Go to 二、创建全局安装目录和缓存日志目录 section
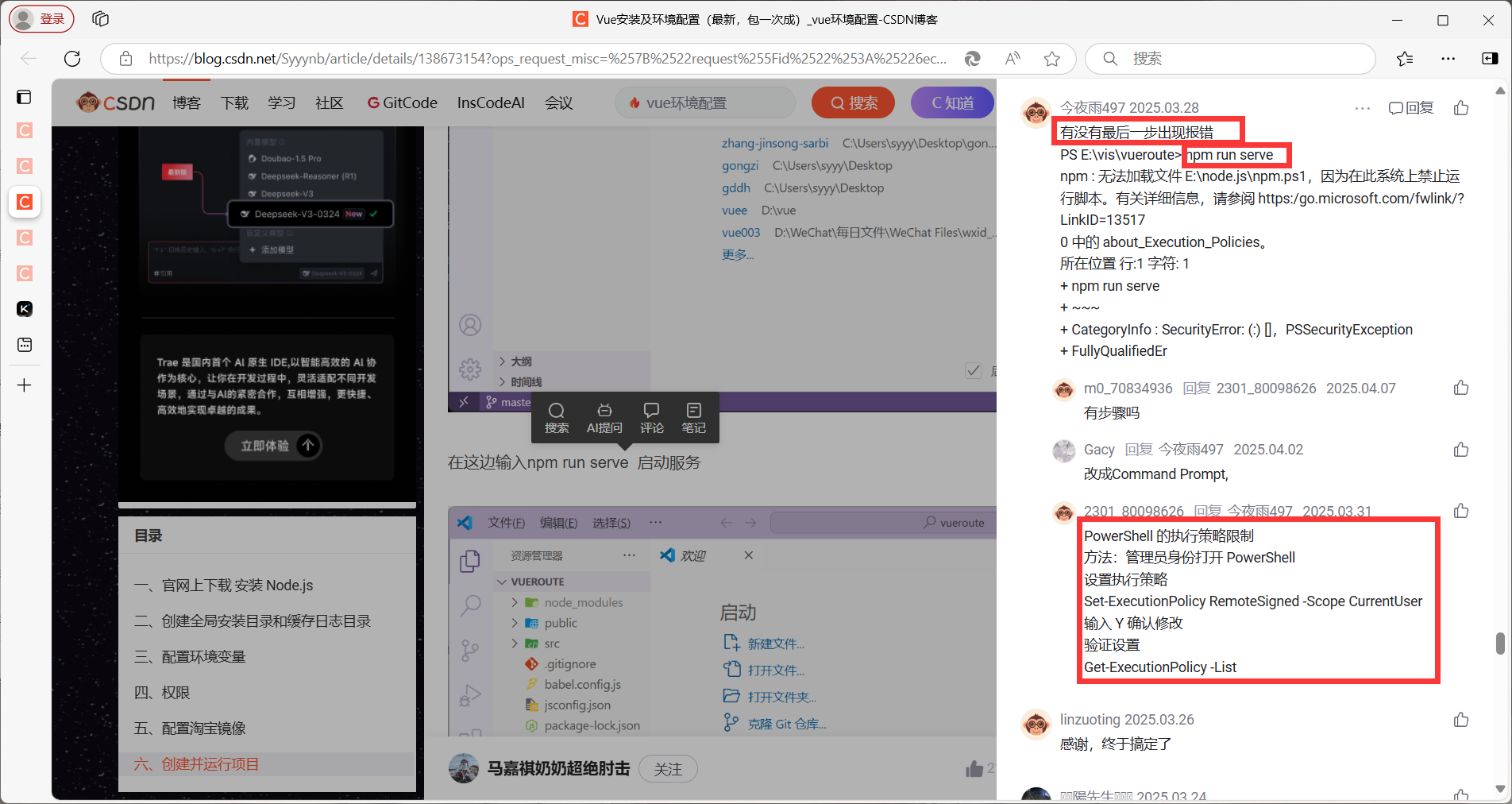The image size is (1512, 804). [253, 621]
